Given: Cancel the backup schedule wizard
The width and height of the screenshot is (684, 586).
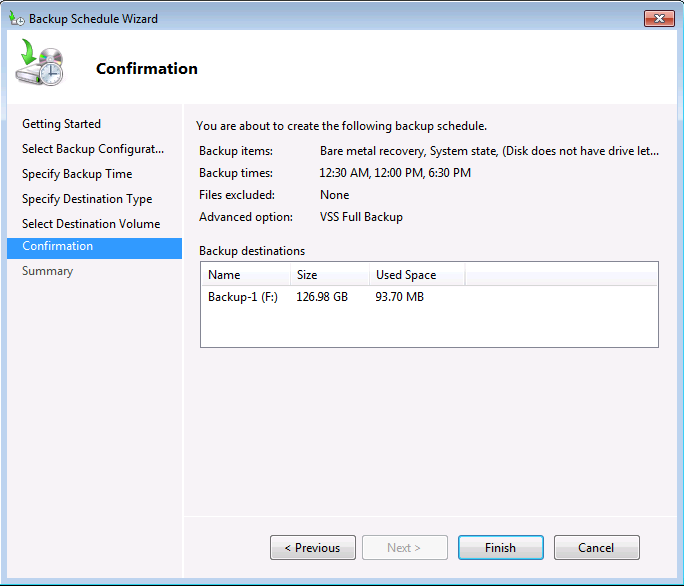Looking at the screenshot, I should (596, 548).
